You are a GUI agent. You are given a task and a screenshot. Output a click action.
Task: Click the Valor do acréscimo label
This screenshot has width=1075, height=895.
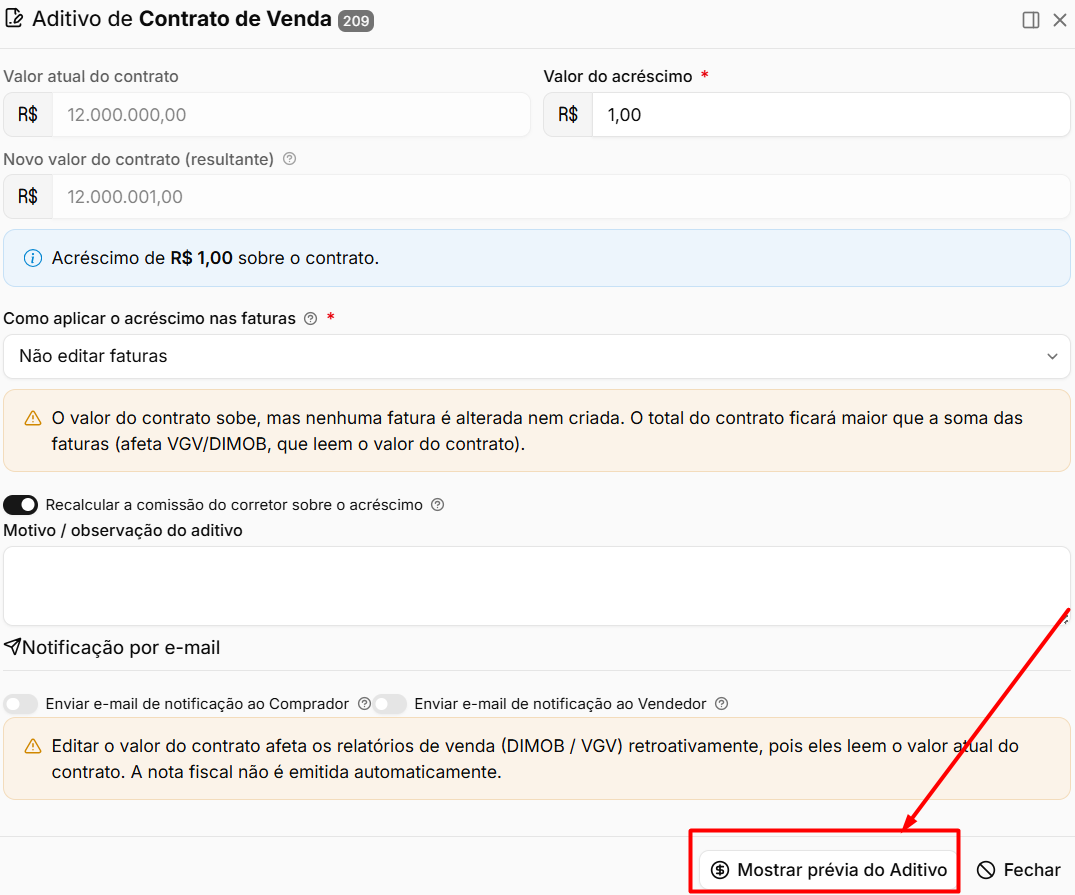(618, 76)
